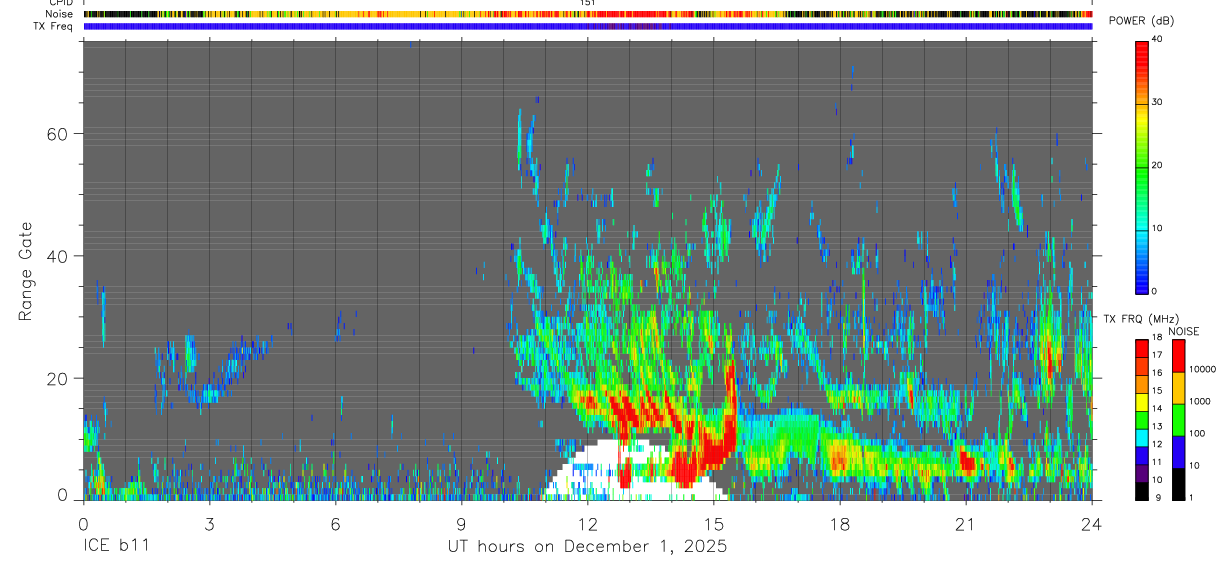
Task: Click the red top NOISE legend swatch
Action: coord(1178,356)
